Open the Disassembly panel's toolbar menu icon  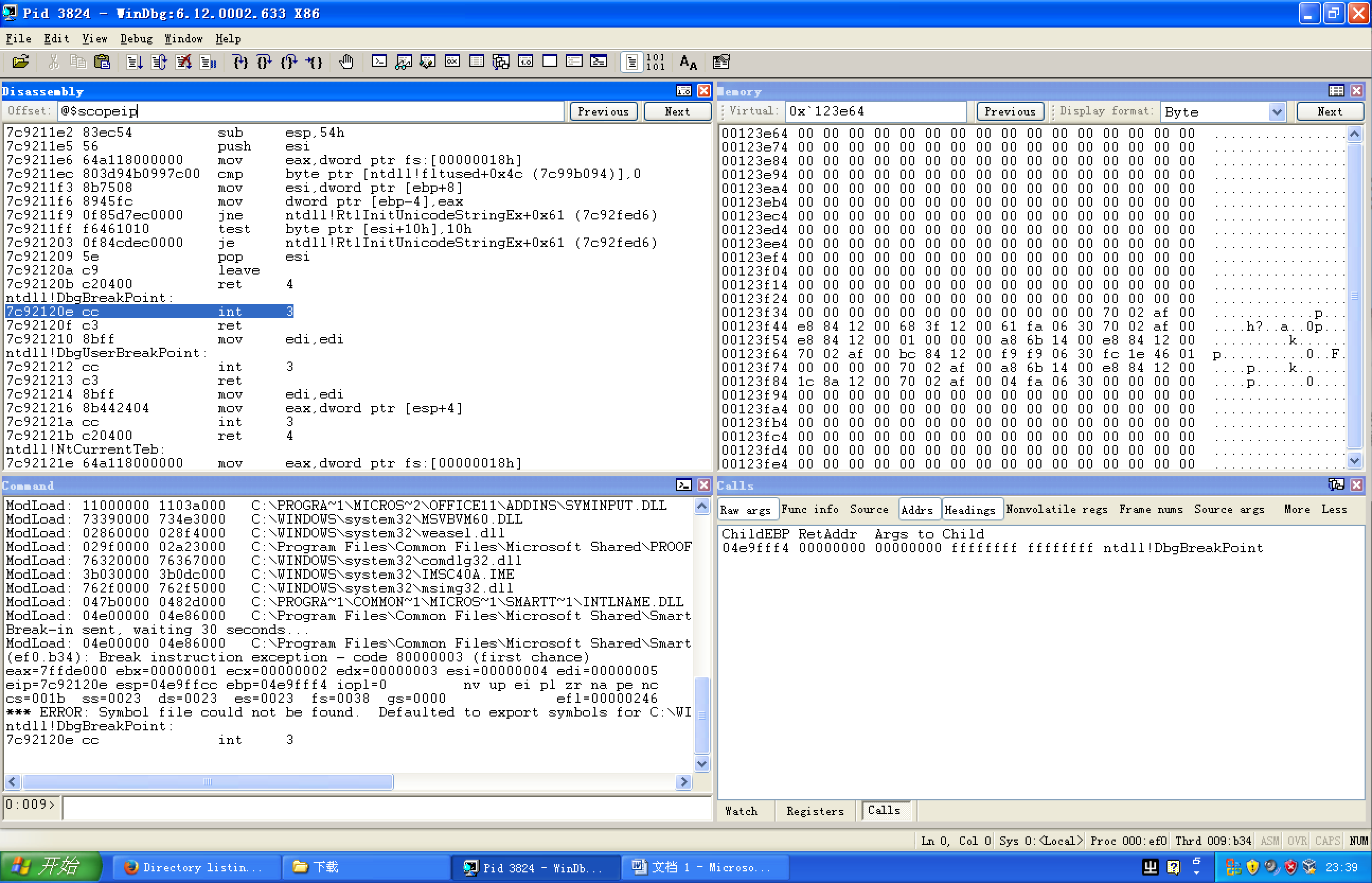(x=684, y=91)
